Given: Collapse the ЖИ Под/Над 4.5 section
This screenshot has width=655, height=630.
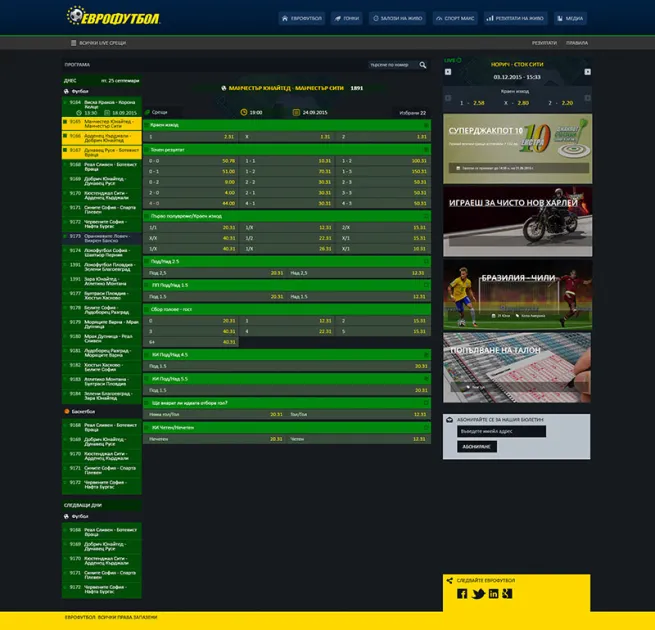Looking at the screenshot, I should 426,355.
